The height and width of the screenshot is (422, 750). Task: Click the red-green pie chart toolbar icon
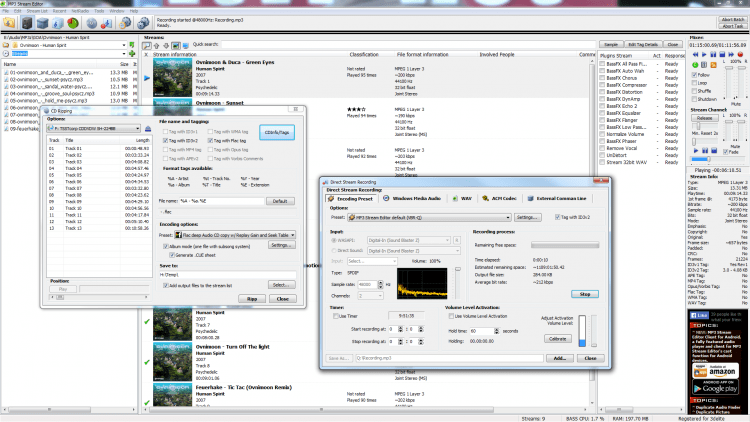(73, 22)
